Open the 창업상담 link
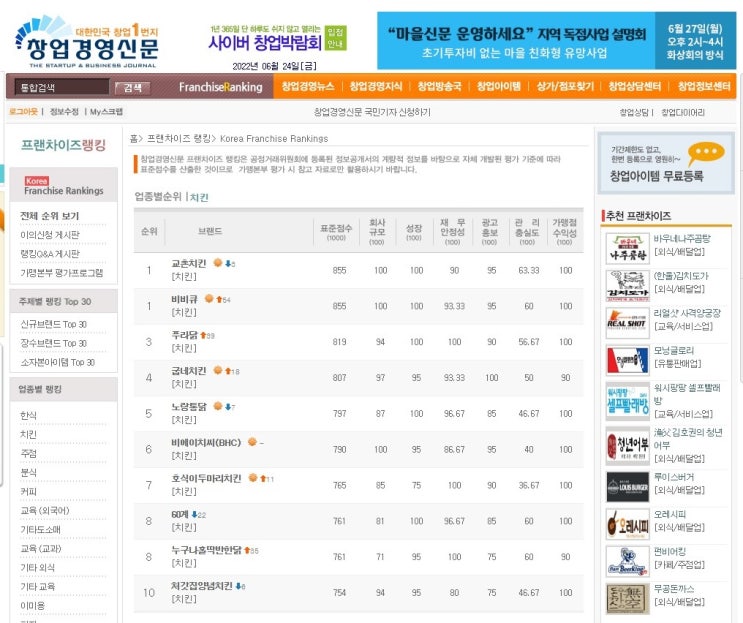The width and height of the screenshot is (743, 623). [x=634, y=112]
